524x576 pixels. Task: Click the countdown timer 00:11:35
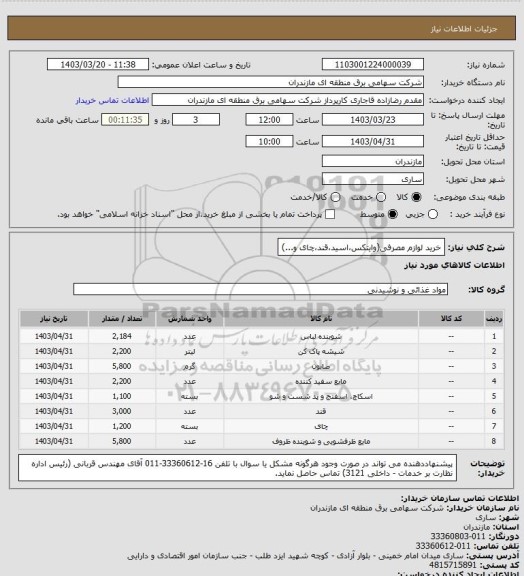tap(125, 120)
